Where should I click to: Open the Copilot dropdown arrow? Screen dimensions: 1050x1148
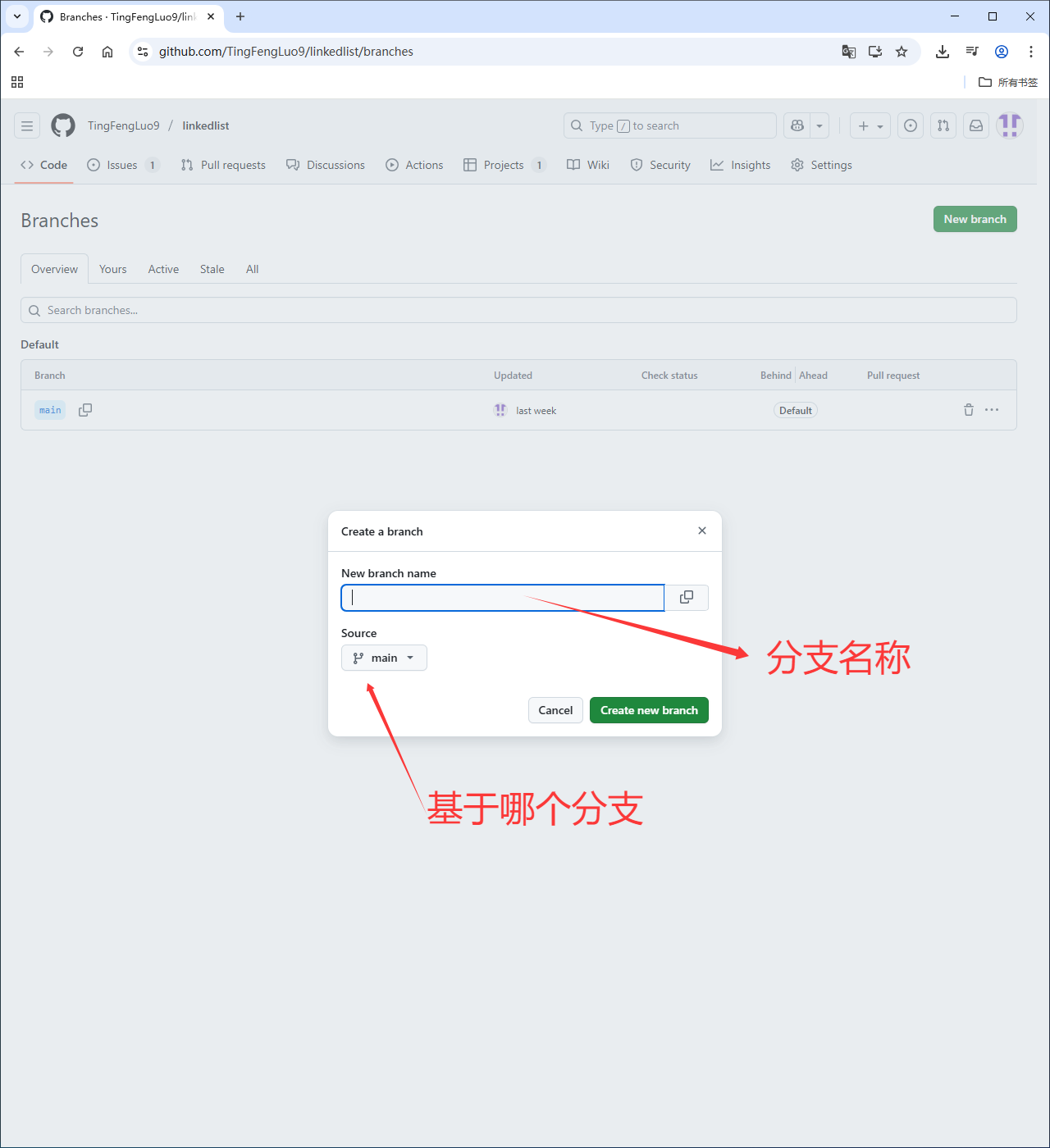(x=819, y=125)
